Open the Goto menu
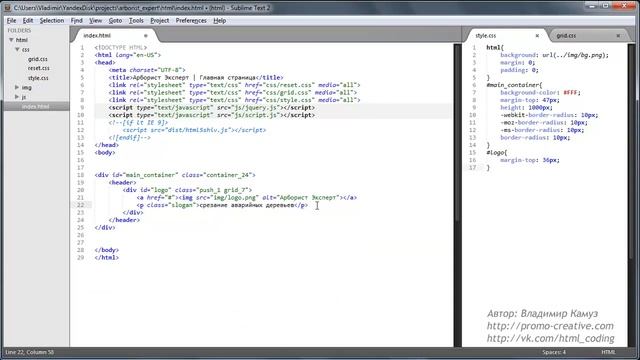The width and height of the screenshot is (640, 360). 115,20
